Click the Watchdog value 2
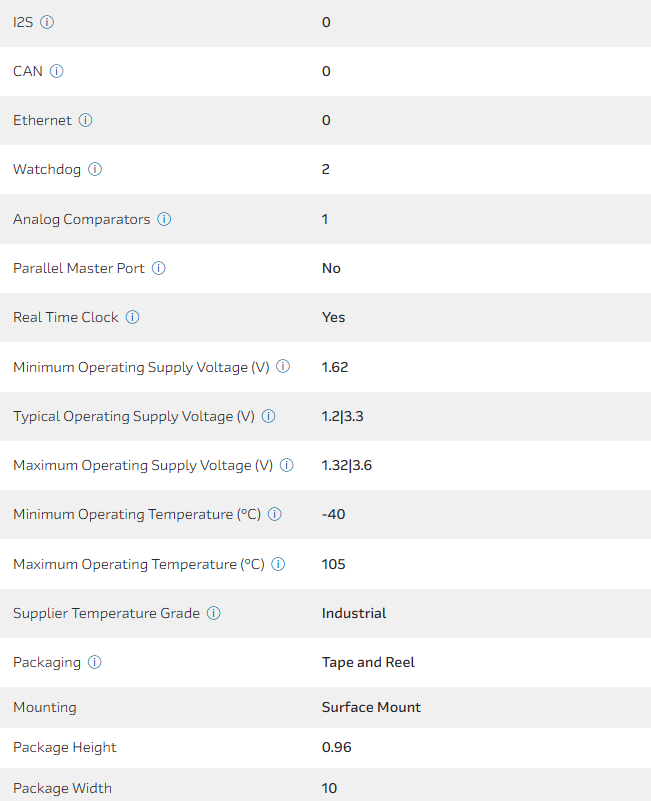The image size is (651, 801). (x=326, y=169)
